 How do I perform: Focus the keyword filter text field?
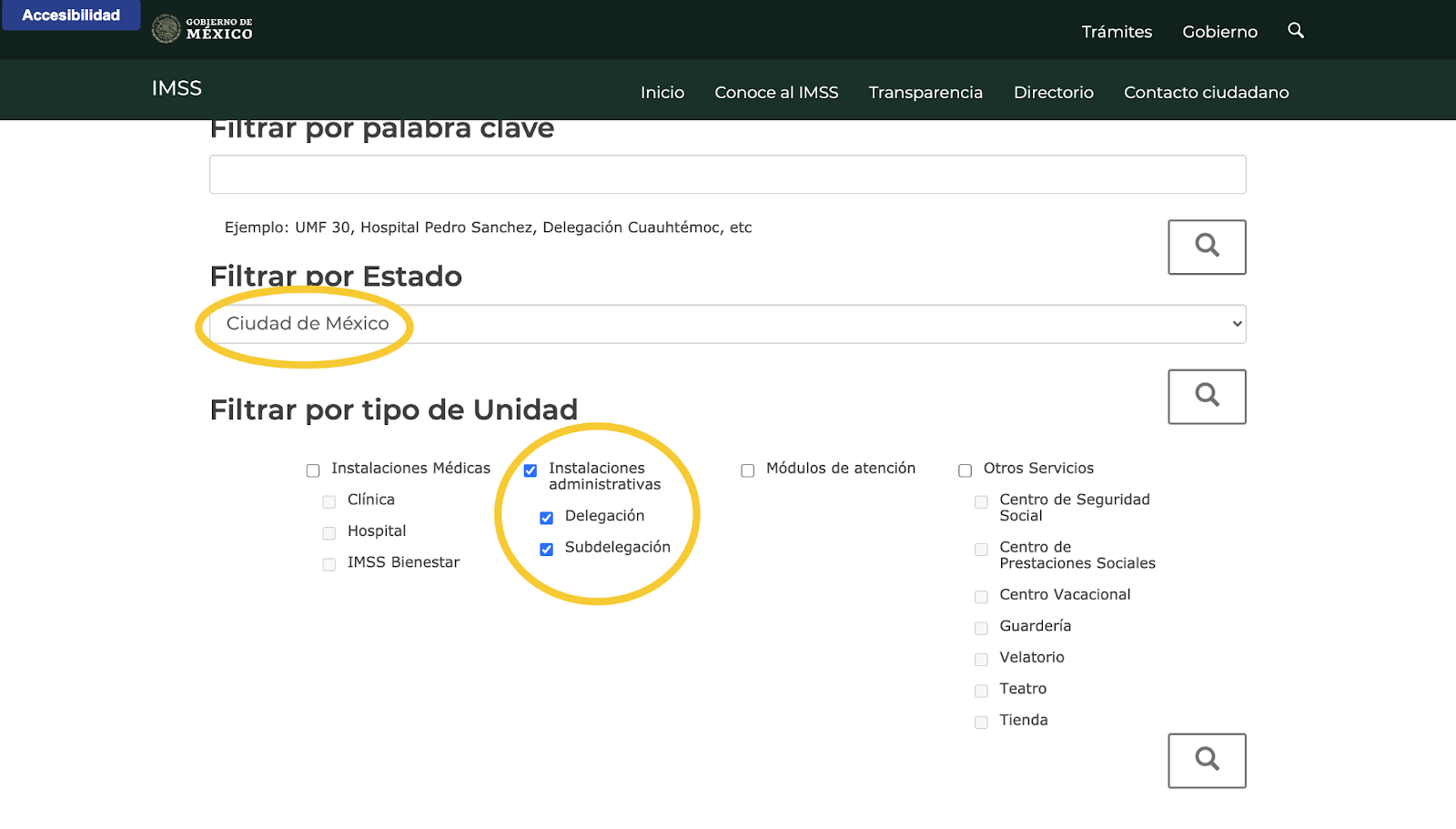726,175
